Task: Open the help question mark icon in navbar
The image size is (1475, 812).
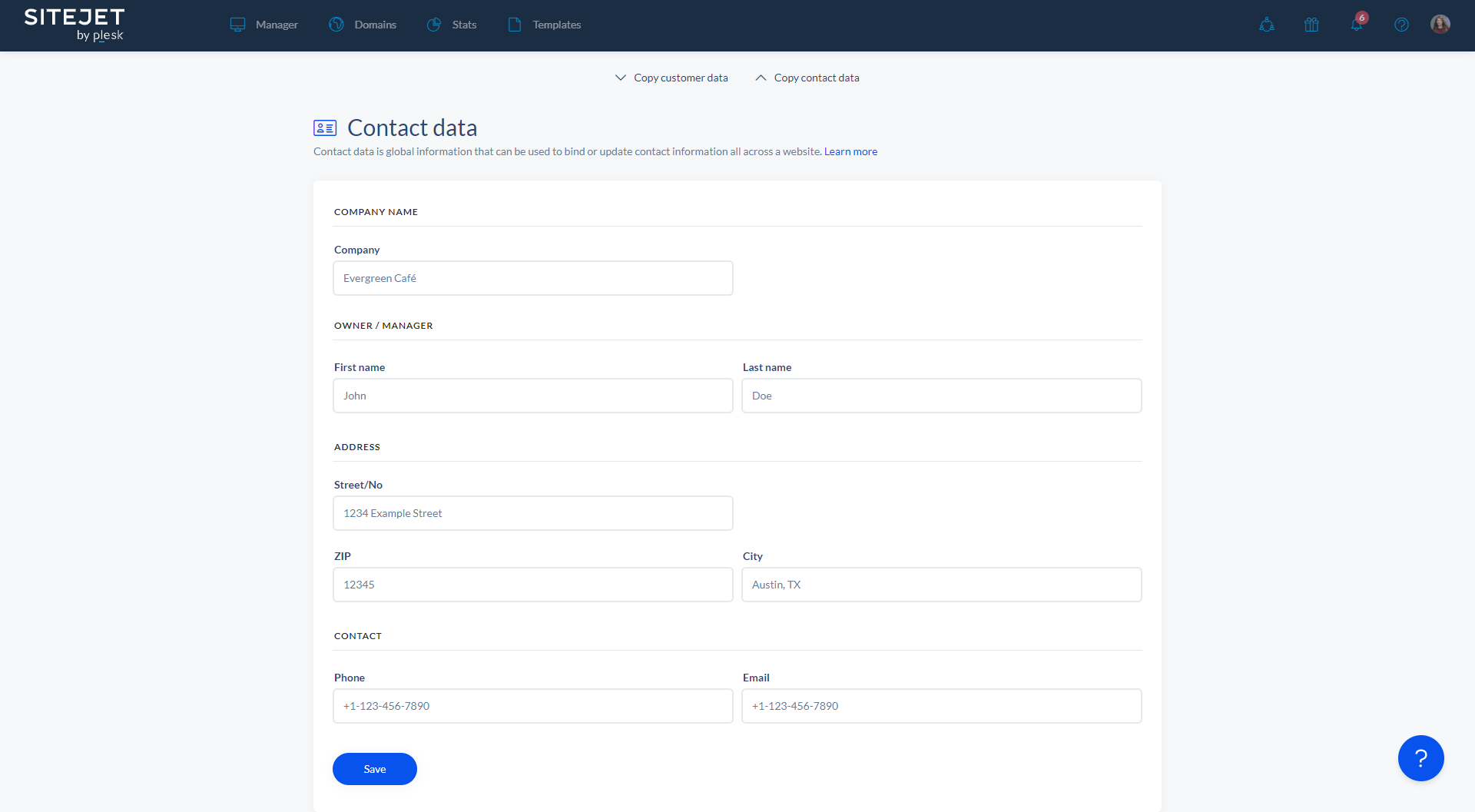Action: (x=1401, y=25)
